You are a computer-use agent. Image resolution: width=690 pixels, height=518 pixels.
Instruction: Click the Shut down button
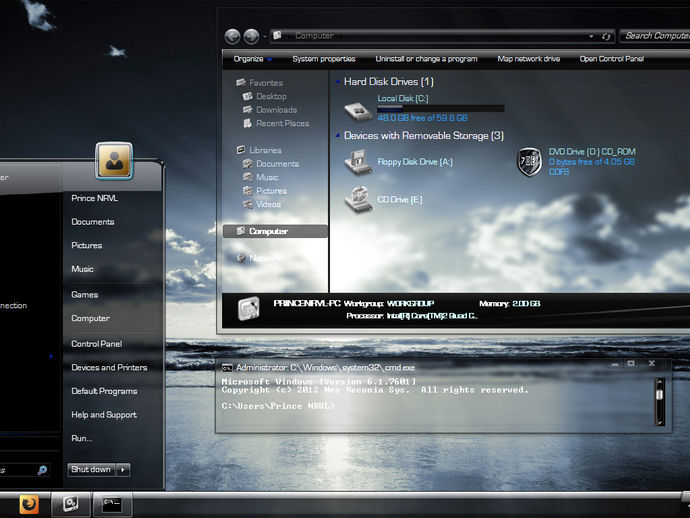pos(92,470)
